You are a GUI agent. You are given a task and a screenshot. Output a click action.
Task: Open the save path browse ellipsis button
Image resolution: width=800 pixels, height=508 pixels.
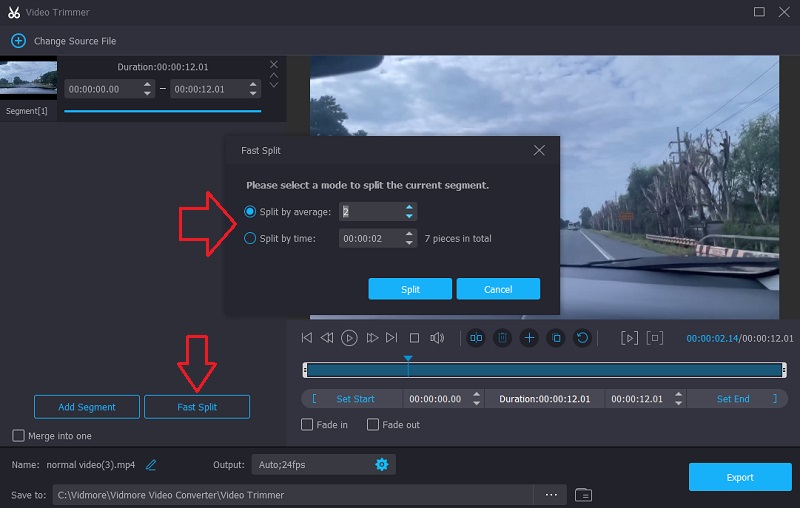click(x=551, y=494)
